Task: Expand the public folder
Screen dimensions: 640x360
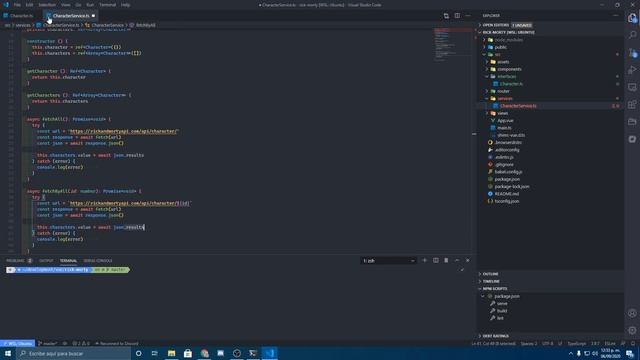Action: pyautogui.click(x=500, y=47)
